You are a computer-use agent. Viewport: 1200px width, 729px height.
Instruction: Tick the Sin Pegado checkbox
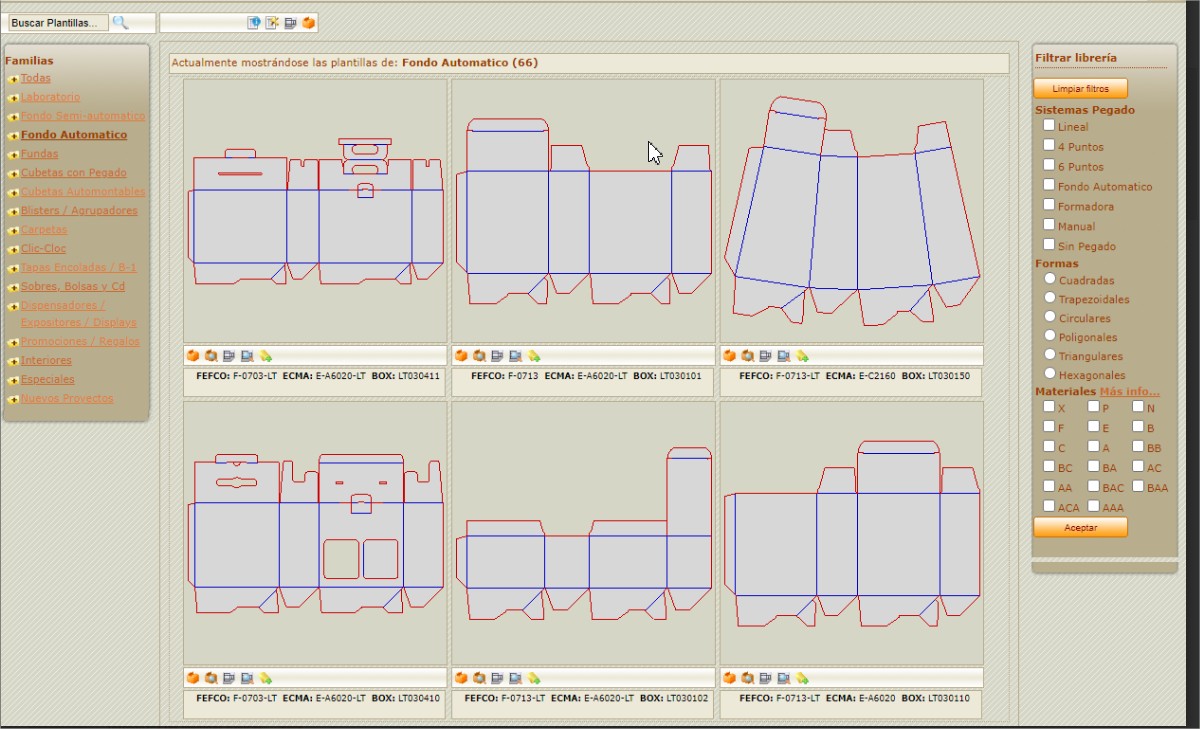point(1049,244)
